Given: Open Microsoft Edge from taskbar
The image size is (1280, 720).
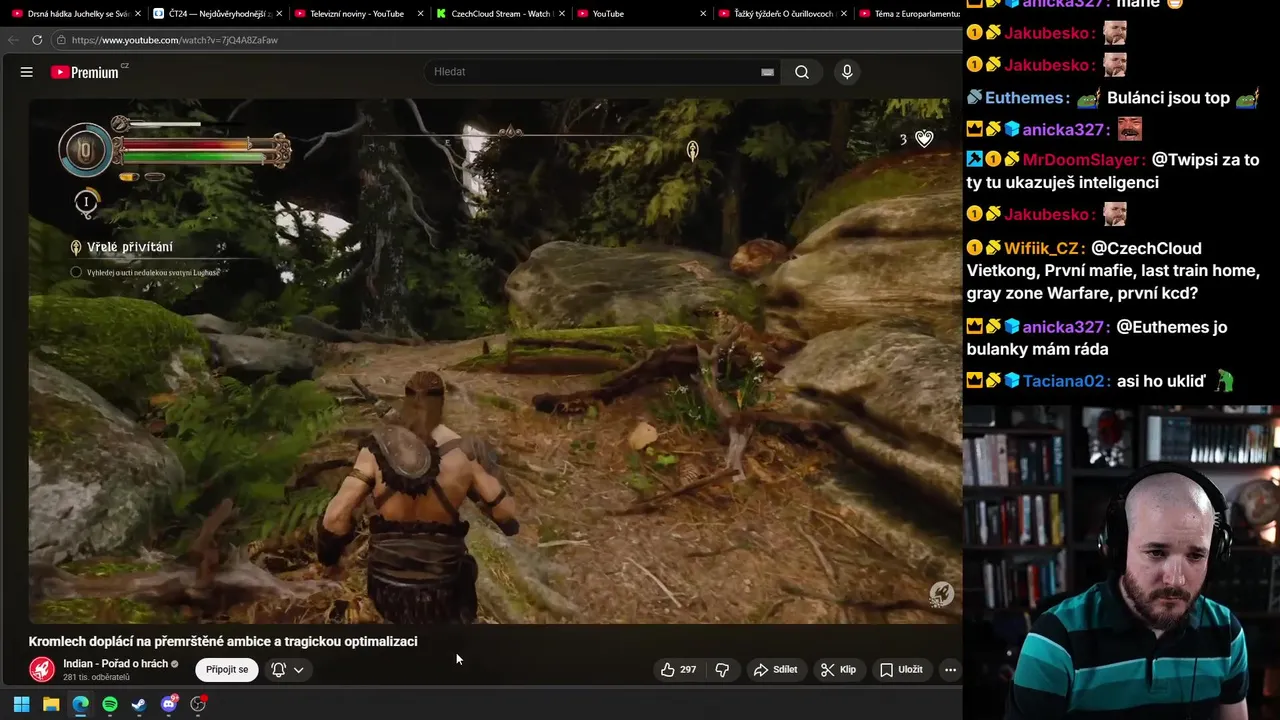Looking at the screenshot, I should click(80, 704).
